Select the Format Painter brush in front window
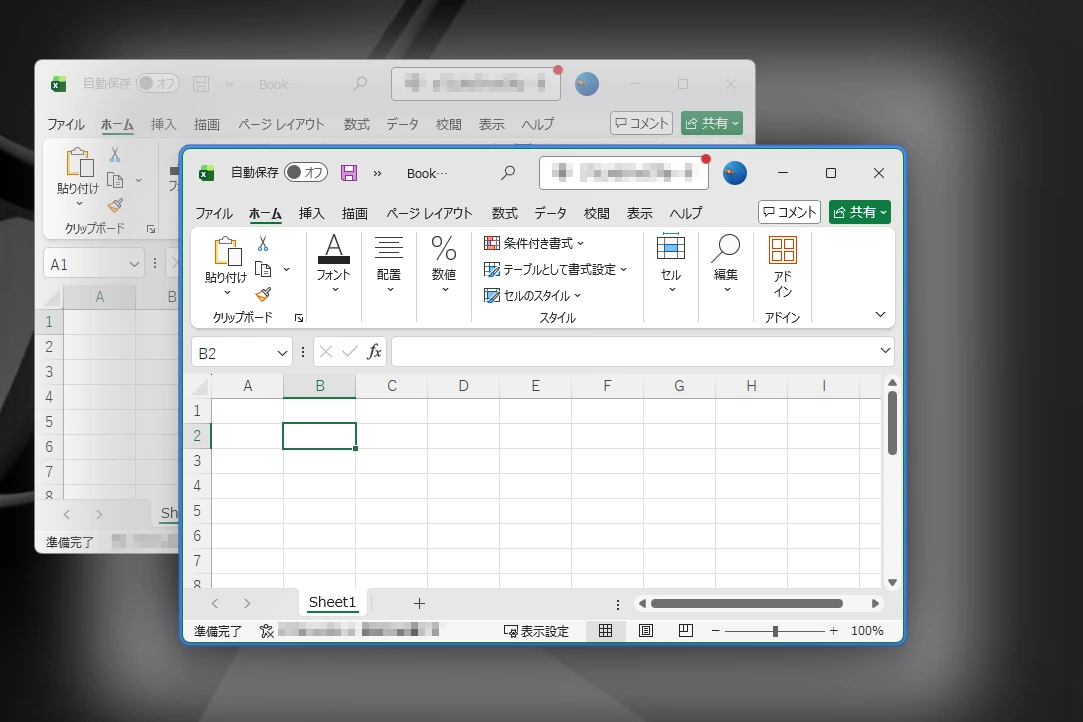 click(x=263, y=294)
